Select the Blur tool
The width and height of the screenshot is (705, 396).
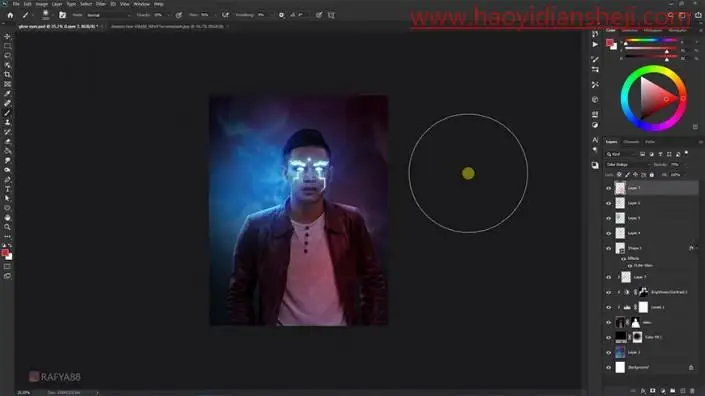(x=7, y=160)
